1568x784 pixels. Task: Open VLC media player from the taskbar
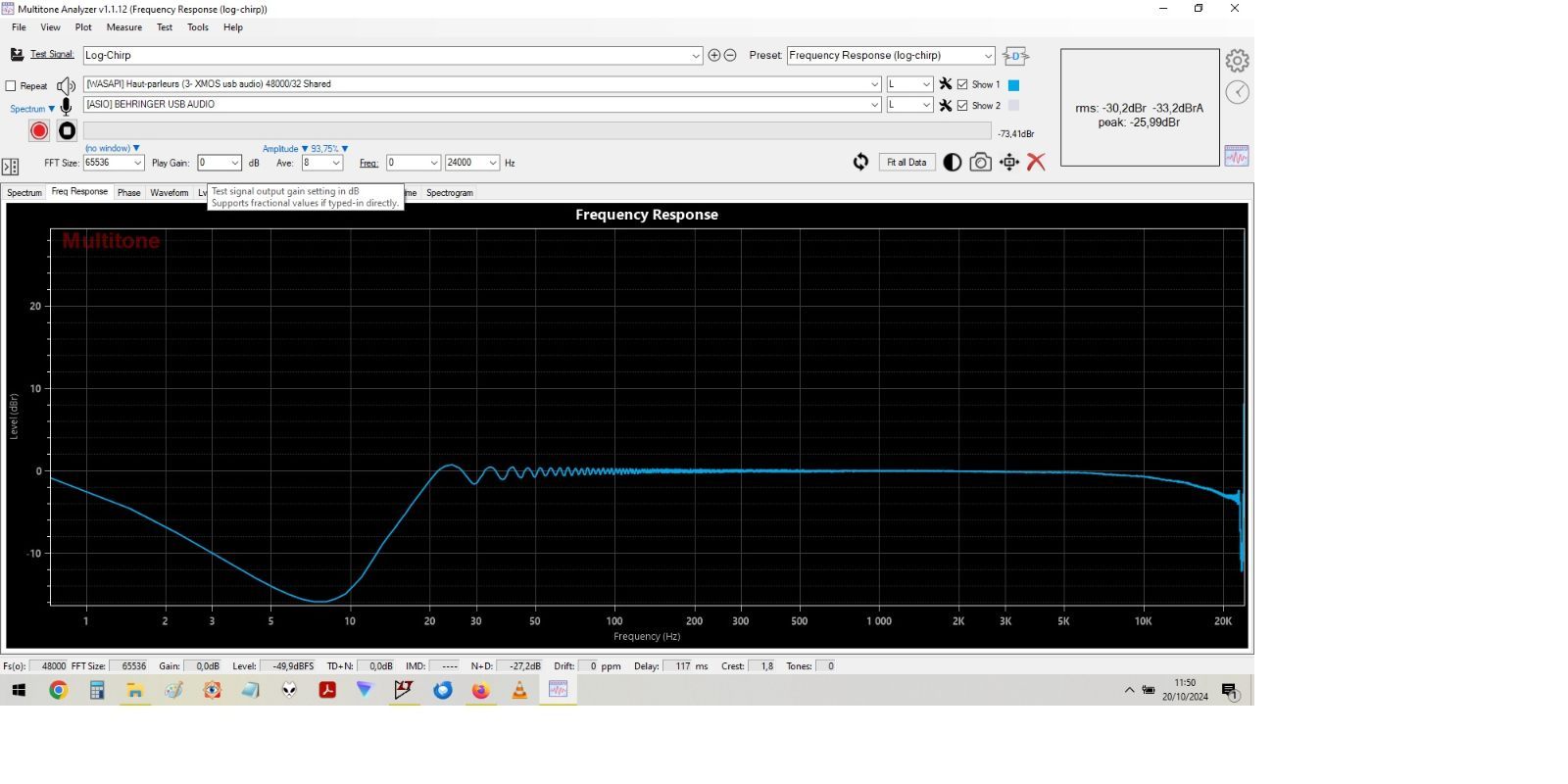519,690
